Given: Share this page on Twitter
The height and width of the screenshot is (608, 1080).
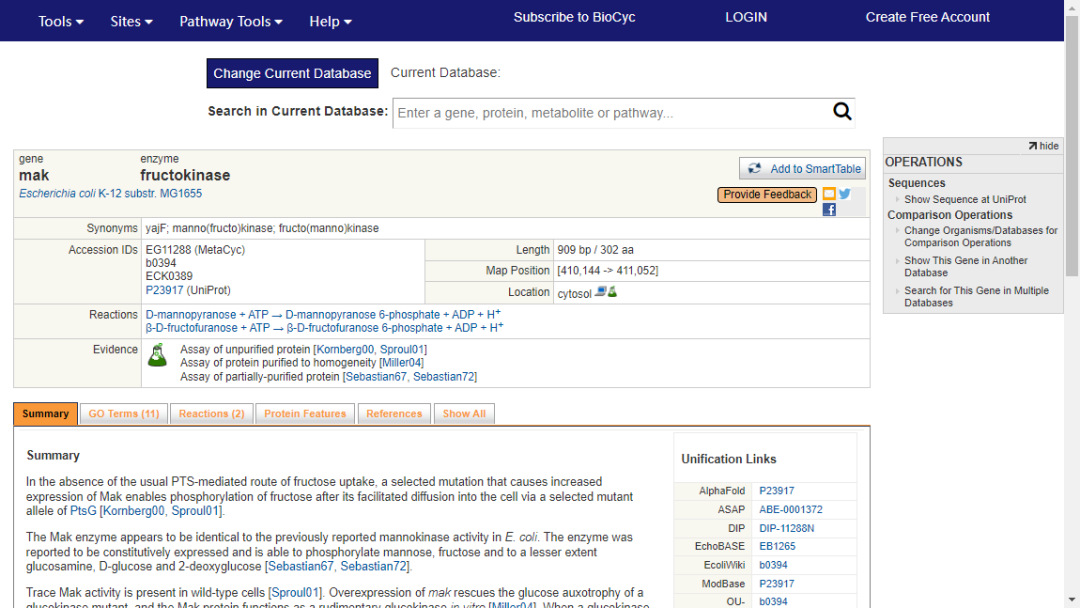Looking at the screenshot, I should (x=845, y=194).
